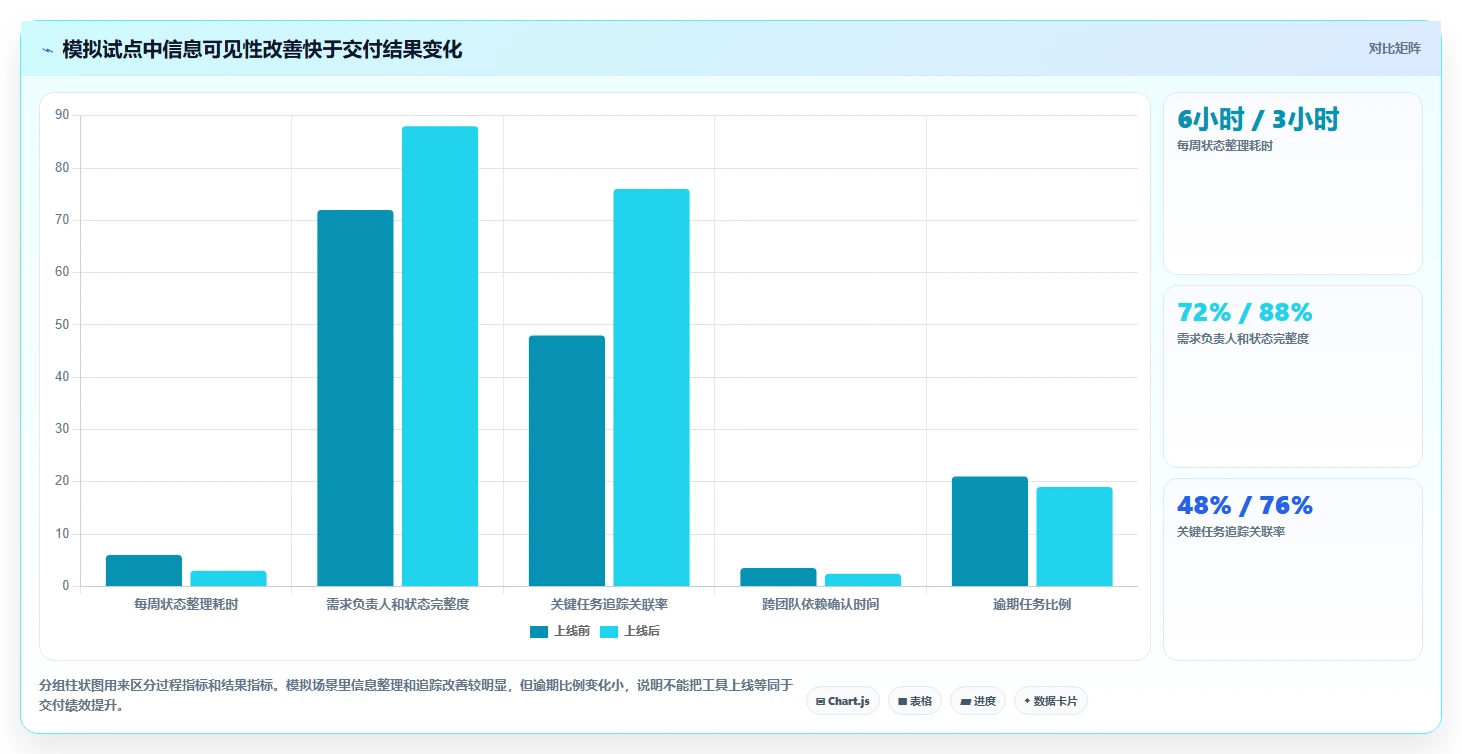This screenshot has width=1462, height=754.
Task: Select the 表格 tag chip
Action: (x=915, y=701)
